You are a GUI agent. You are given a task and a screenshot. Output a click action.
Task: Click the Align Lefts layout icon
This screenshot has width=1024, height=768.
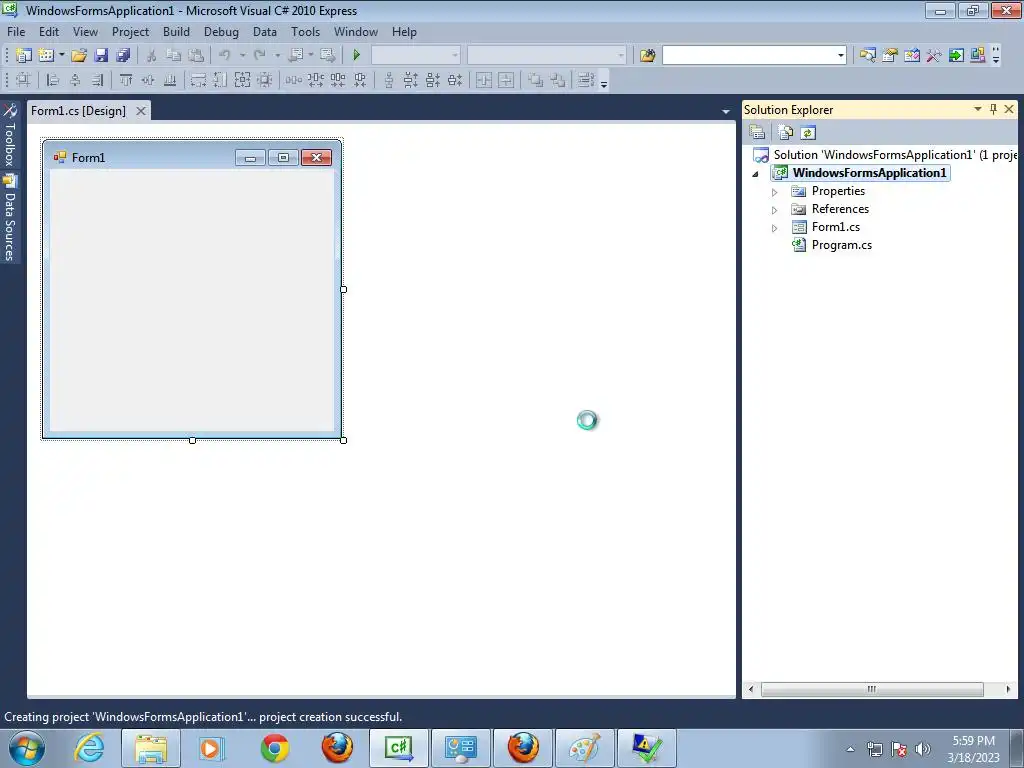[x=53, y=80]
